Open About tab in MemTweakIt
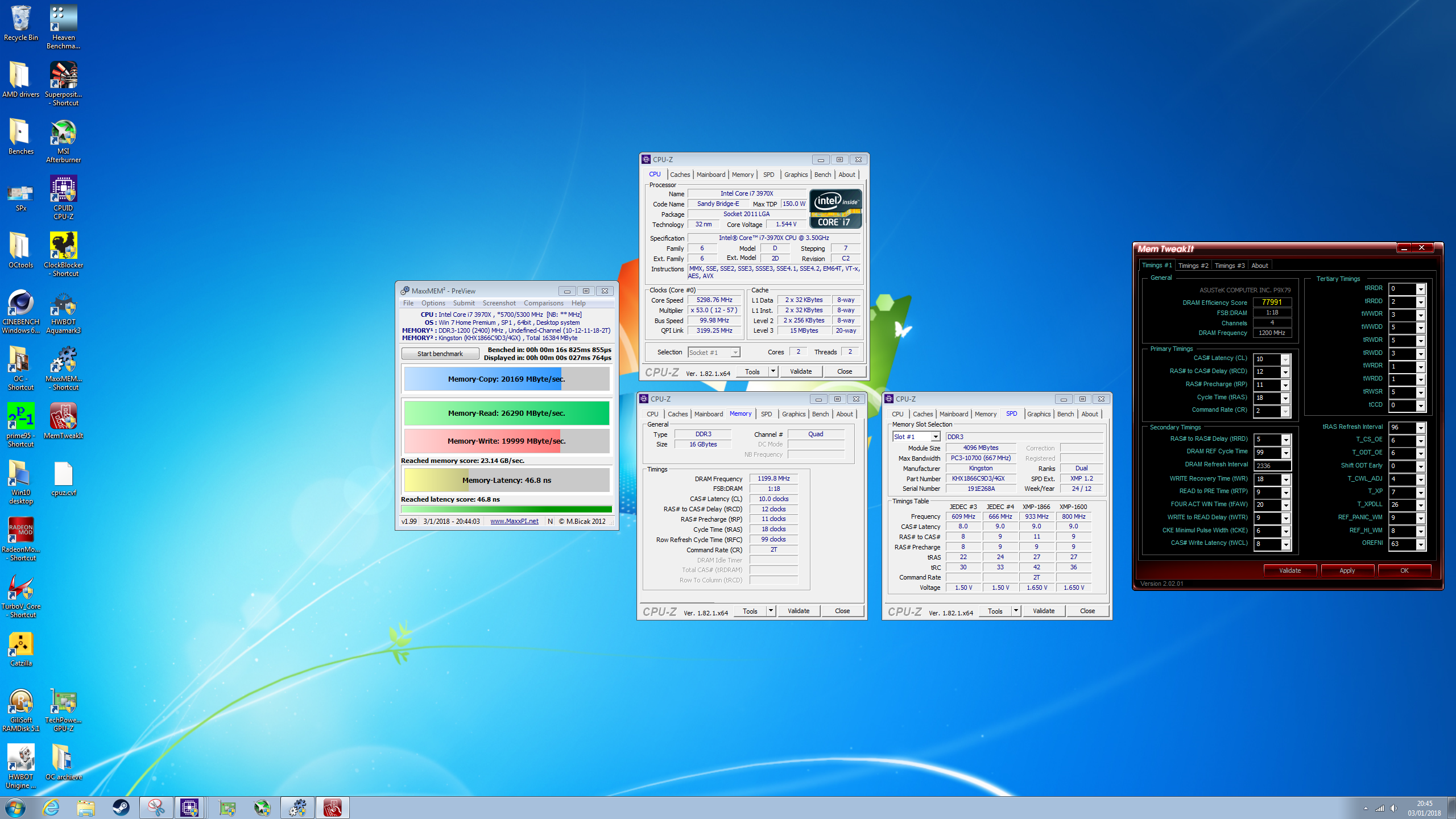 [x=1259, y=266]
